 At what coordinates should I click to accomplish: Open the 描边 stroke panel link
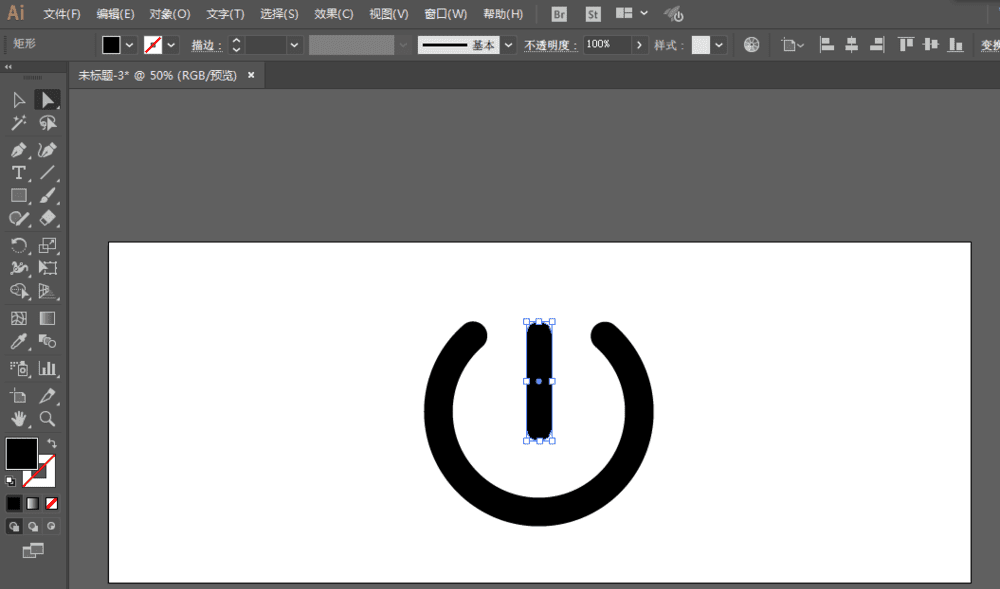(x=207, y=45)
